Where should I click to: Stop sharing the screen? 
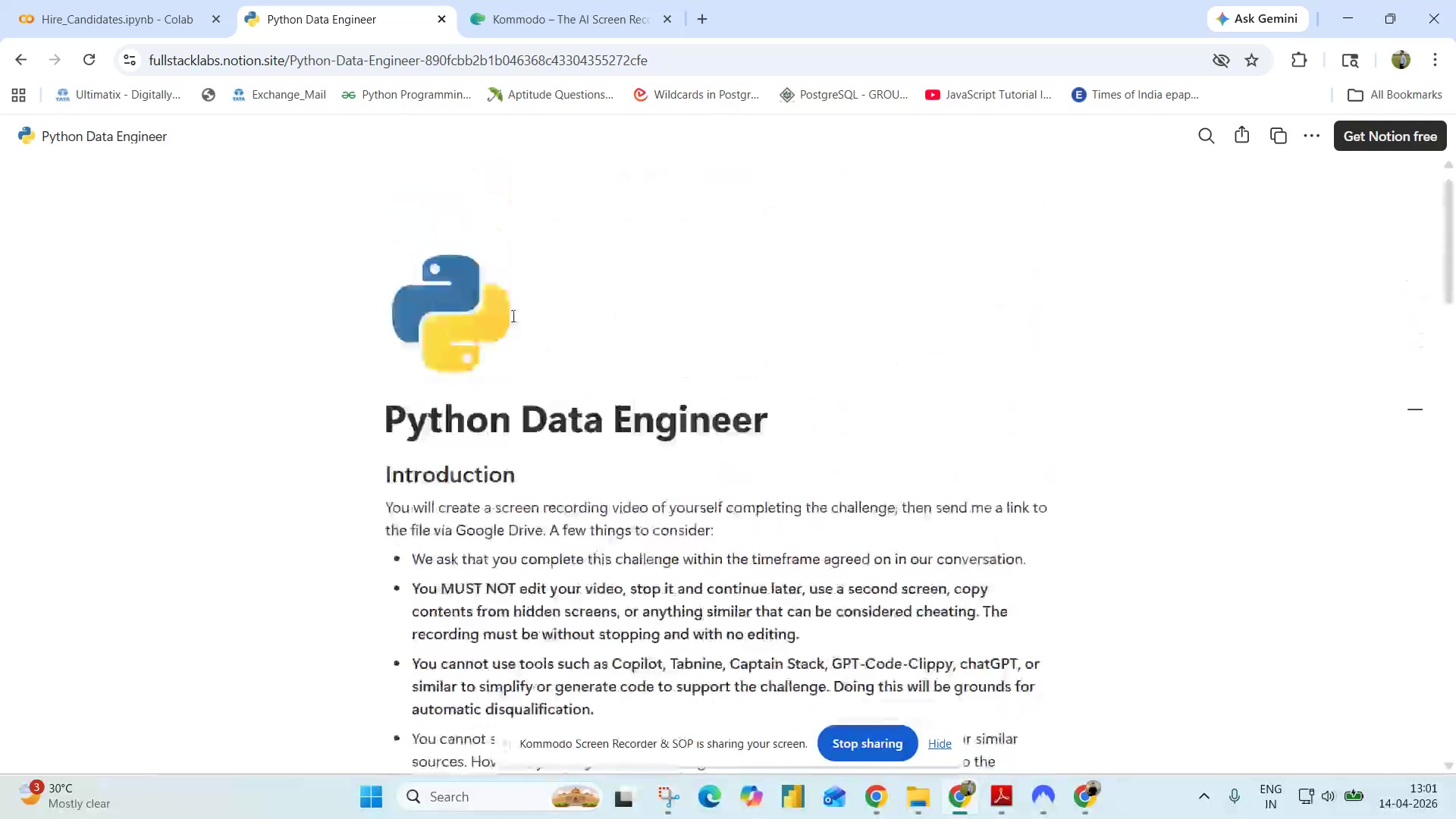coord(867,744)
